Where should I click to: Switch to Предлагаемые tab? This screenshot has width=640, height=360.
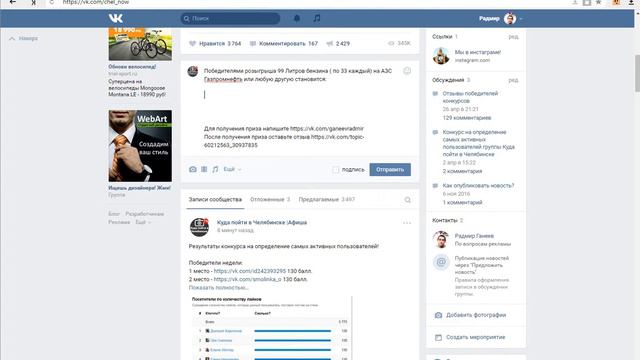[327, 200]
